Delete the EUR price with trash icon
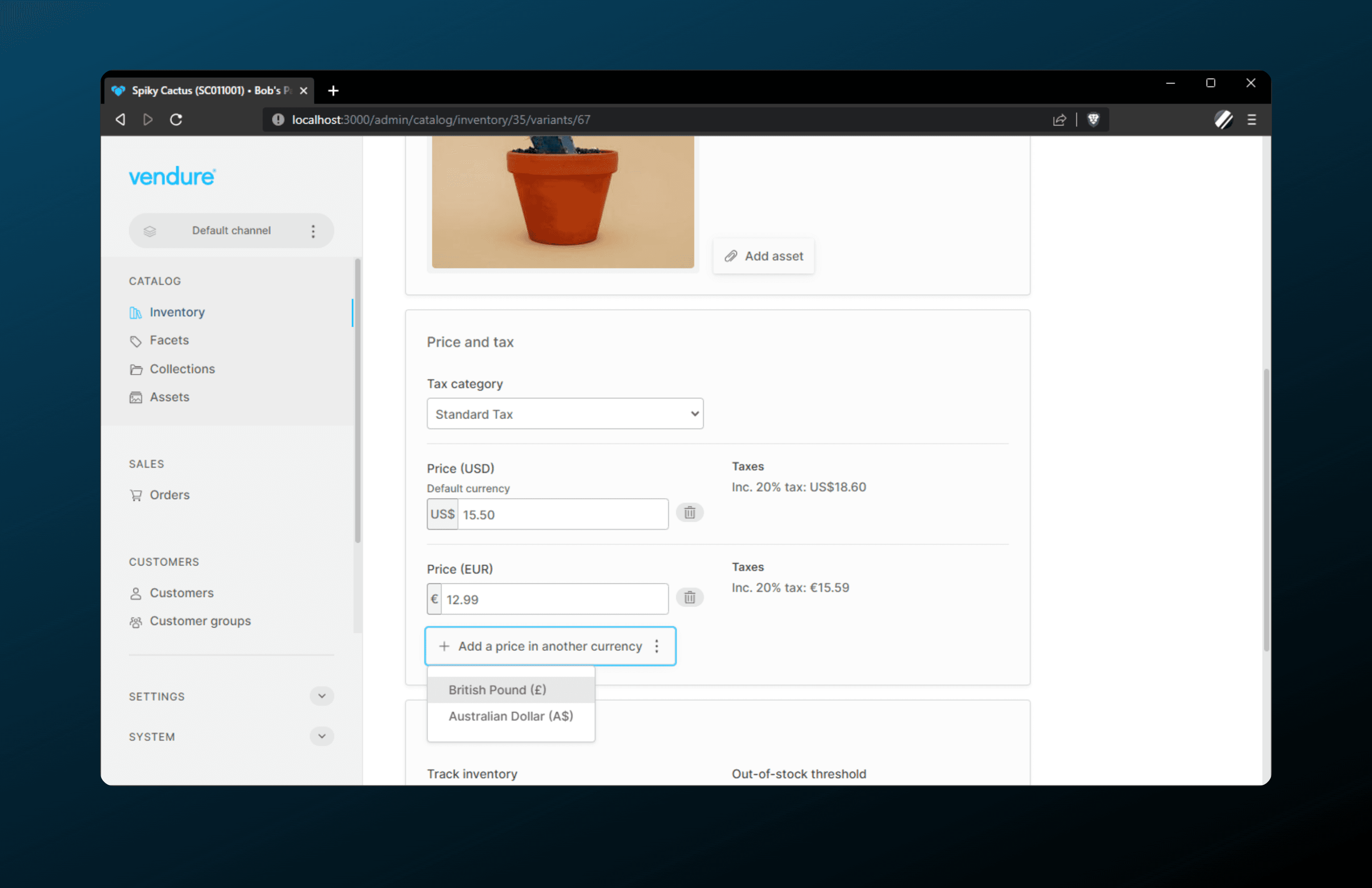 [690, 597]
